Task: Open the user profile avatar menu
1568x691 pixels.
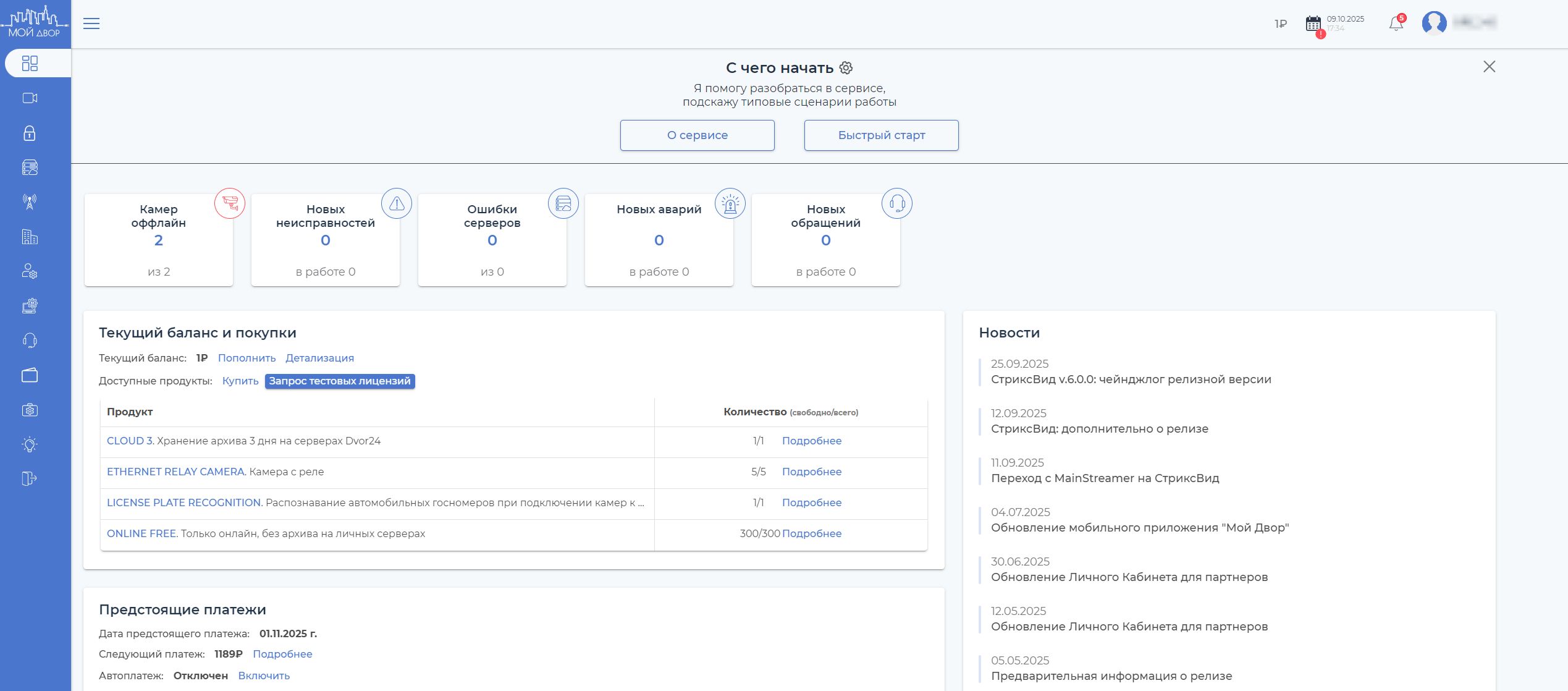Action: pyautogui.click(x=1434, y=23)
